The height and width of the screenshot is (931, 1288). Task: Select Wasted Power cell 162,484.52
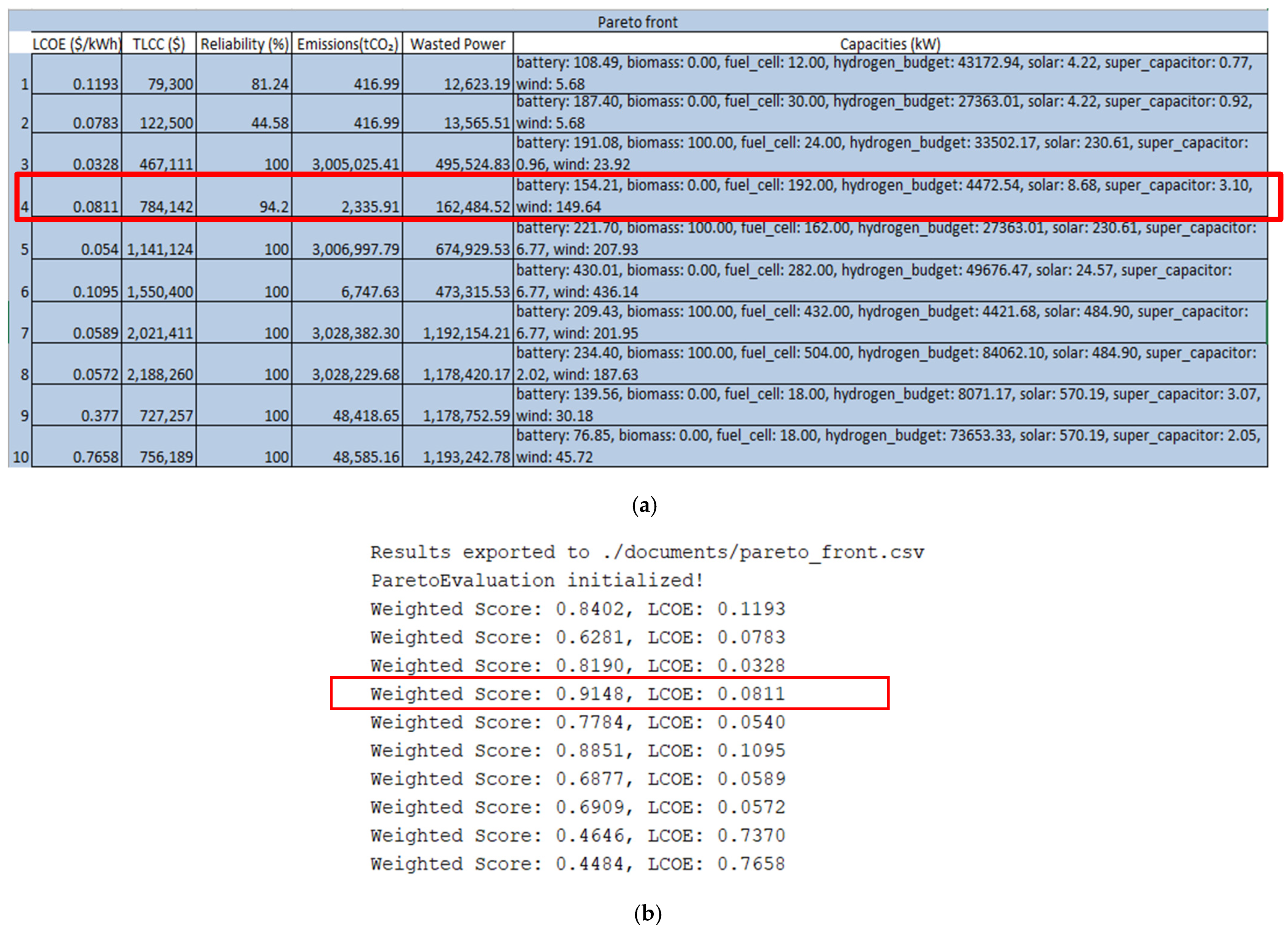pos(458,196)
